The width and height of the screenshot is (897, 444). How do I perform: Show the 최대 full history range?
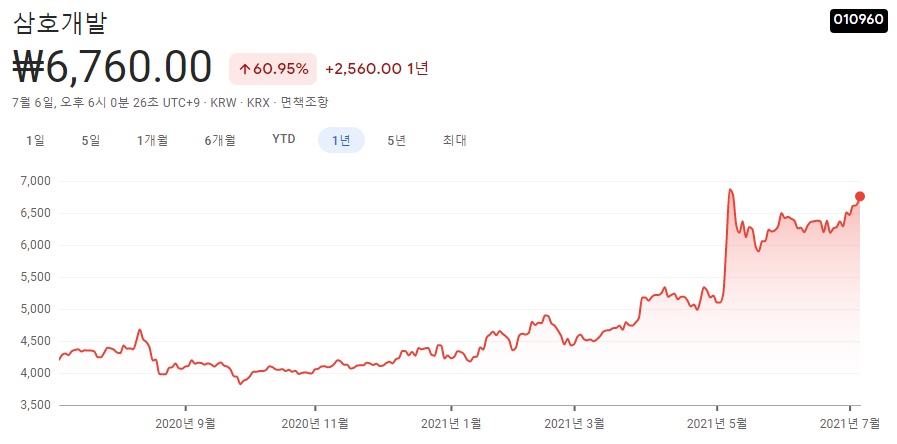(x=454, y=140)
